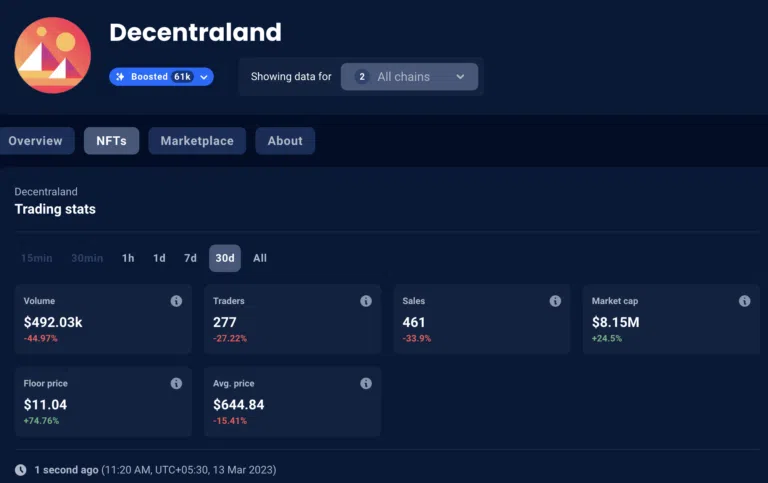Click the info icon on Market cap card
768x483 pixels.
[744, 301]
